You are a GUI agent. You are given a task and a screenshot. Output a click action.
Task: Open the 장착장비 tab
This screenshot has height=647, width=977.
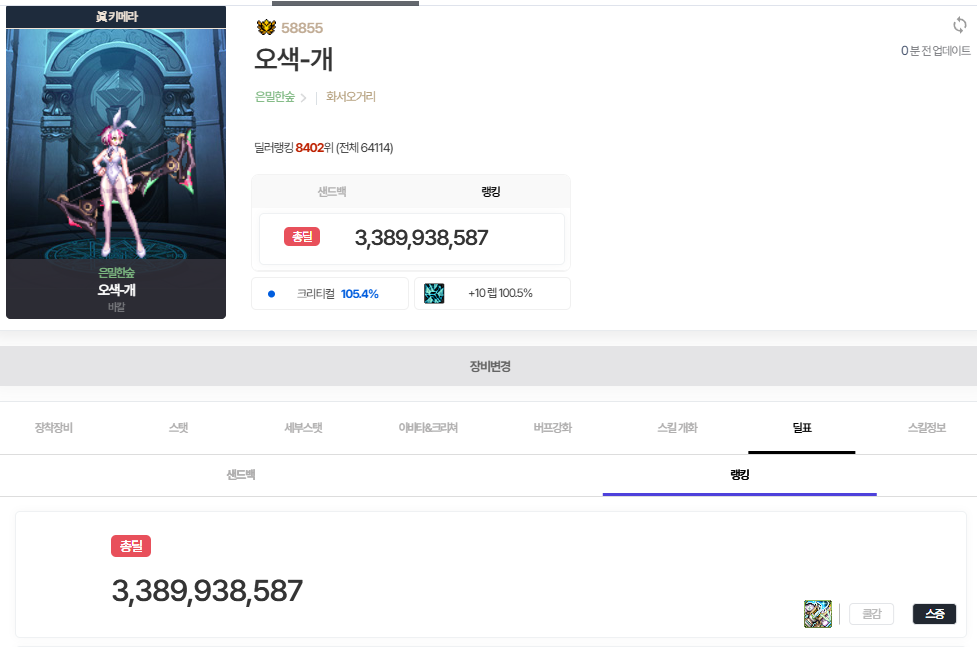coord(54,428)
